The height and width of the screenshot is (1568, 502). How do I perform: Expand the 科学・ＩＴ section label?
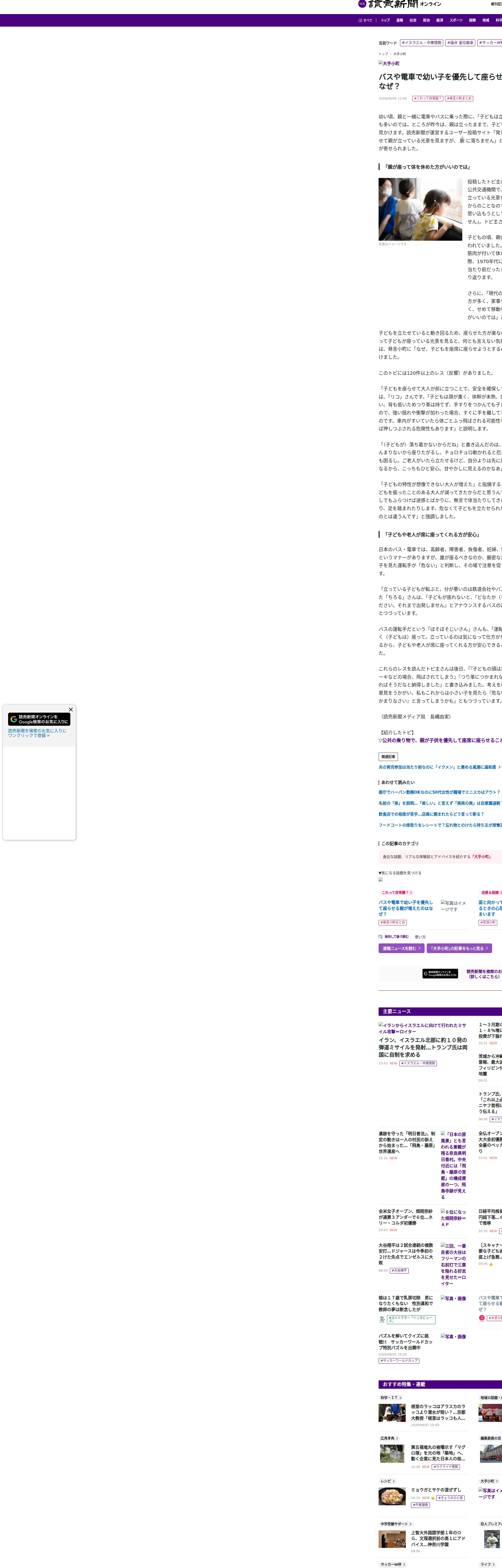click(x=391, y=1398)
